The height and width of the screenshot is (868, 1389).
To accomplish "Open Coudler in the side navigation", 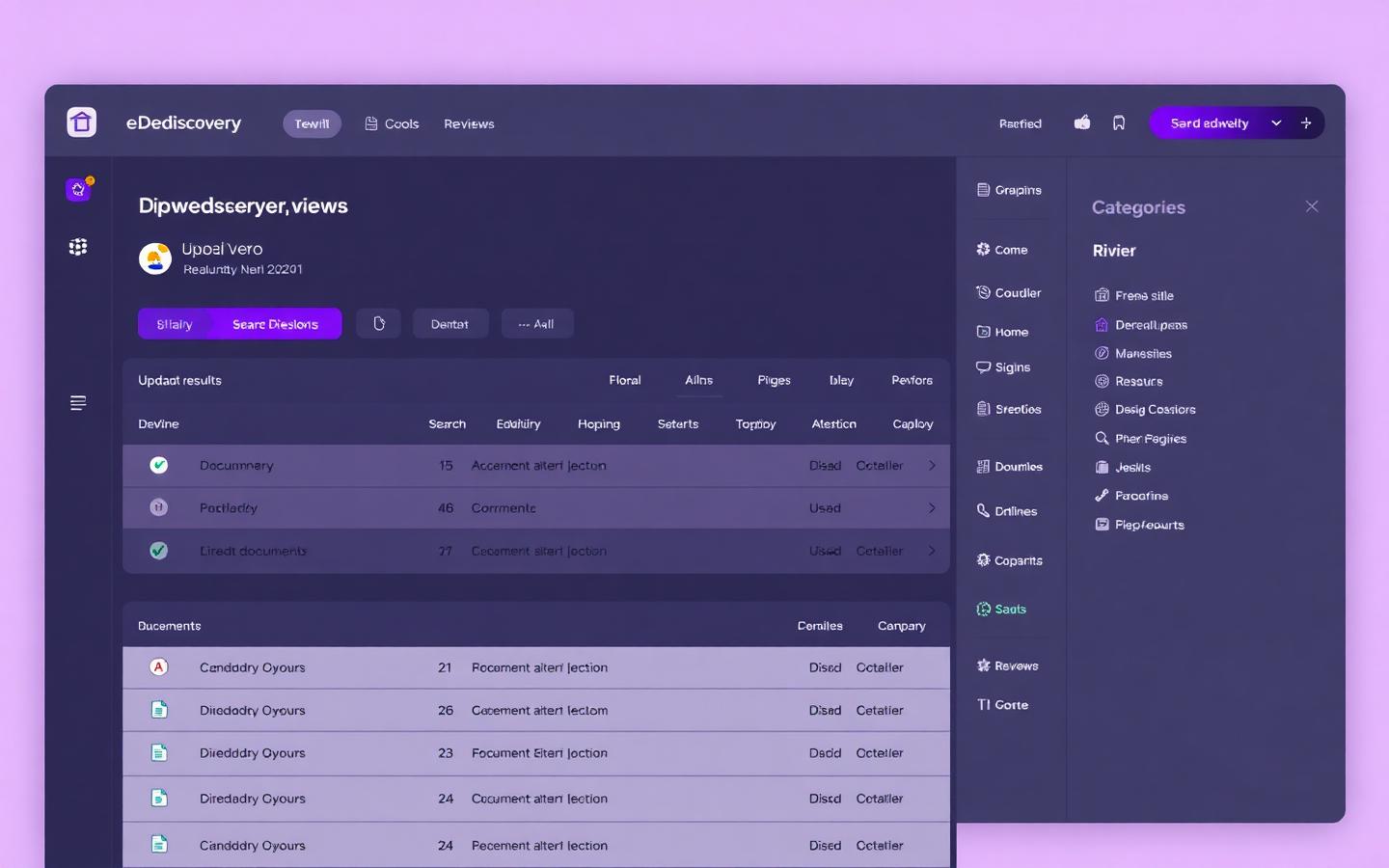I will (1009, 292).
